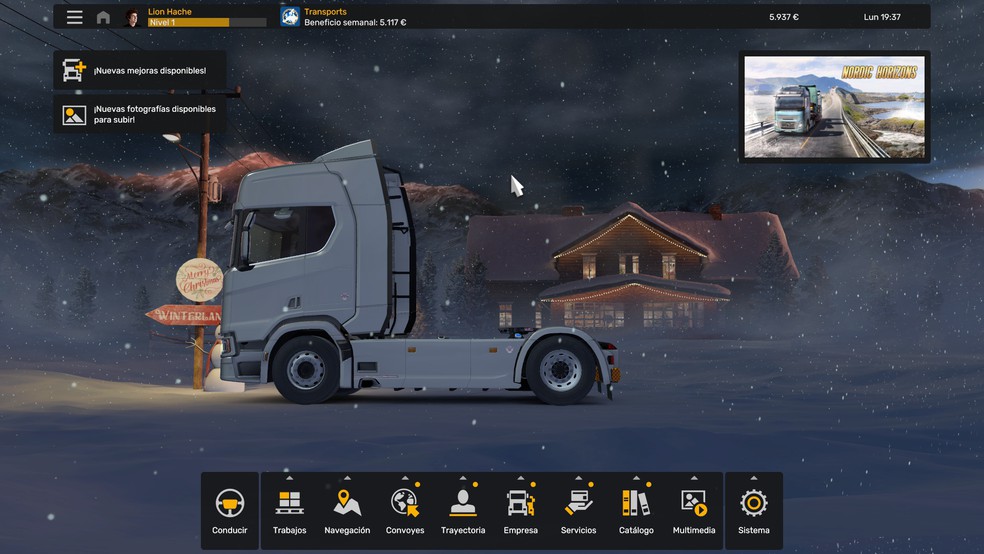Open the hamburger main menu

pyautogui.click(x=75, y=17)
